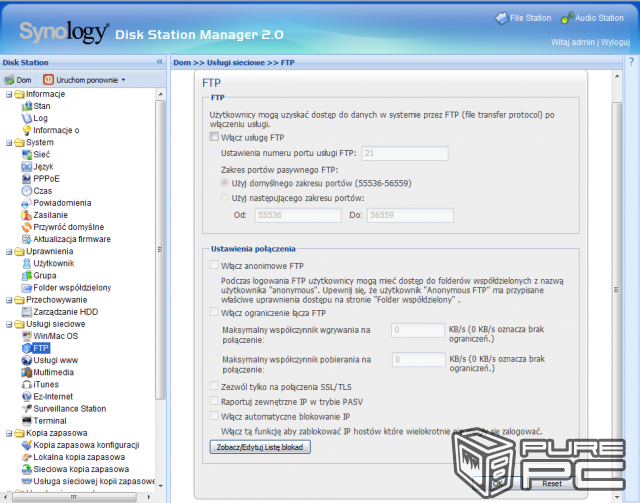
Task: Click the Dom home icon in toolbar
Action: point(9,80)
